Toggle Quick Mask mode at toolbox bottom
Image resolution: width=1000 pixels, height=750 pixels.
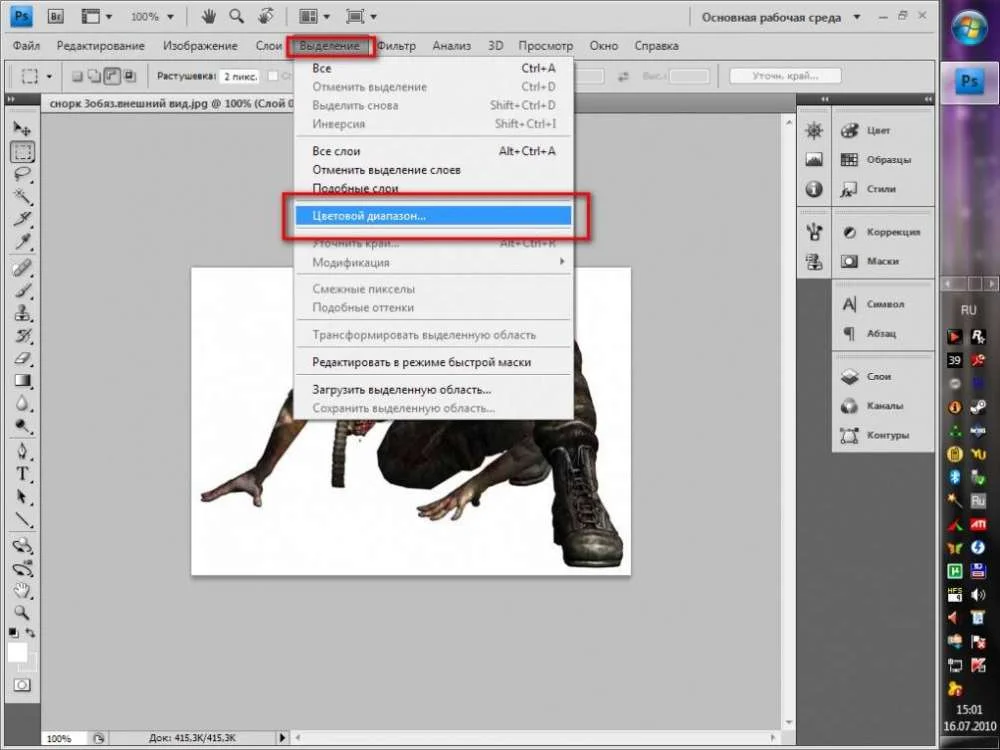(x=22, y=685)
